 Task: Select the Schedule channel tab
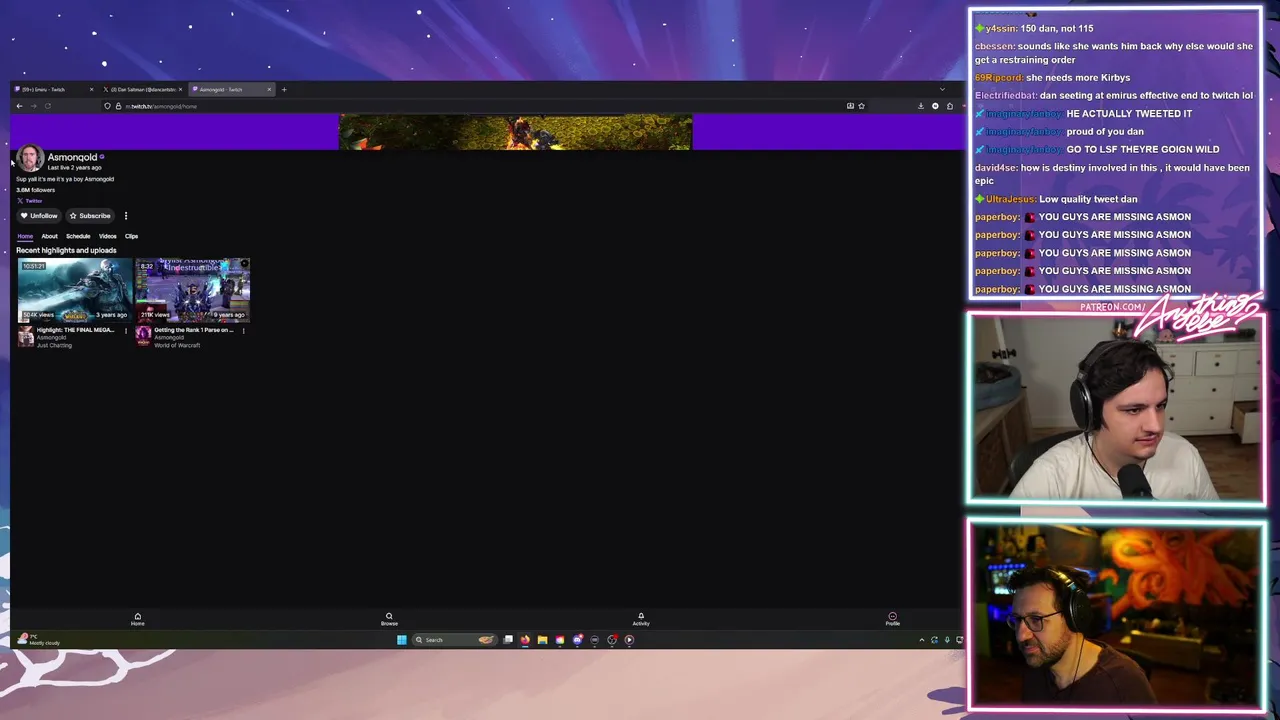coord(78,236)
